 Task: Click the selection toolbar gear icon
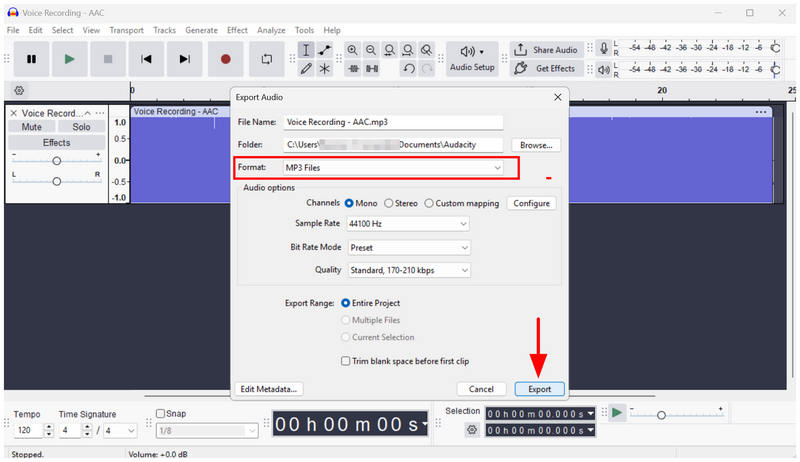472,430
